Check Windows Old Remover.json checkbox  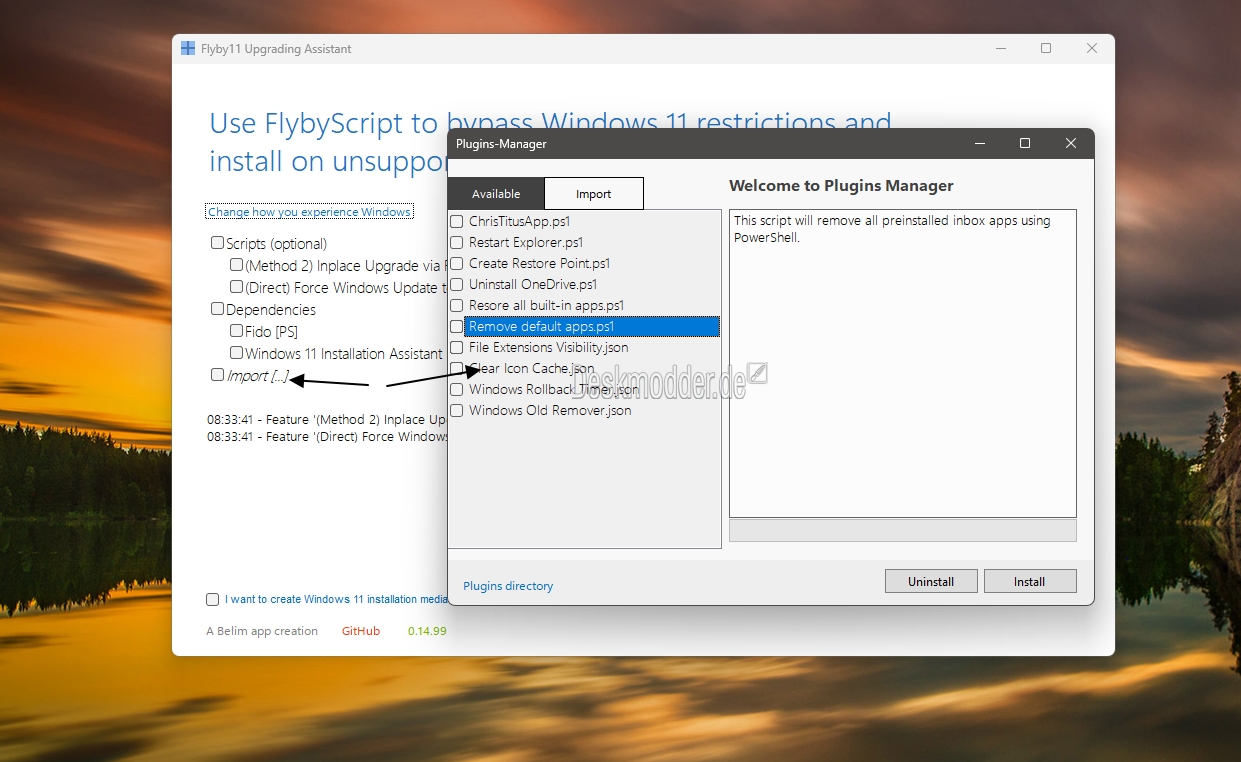457,410
